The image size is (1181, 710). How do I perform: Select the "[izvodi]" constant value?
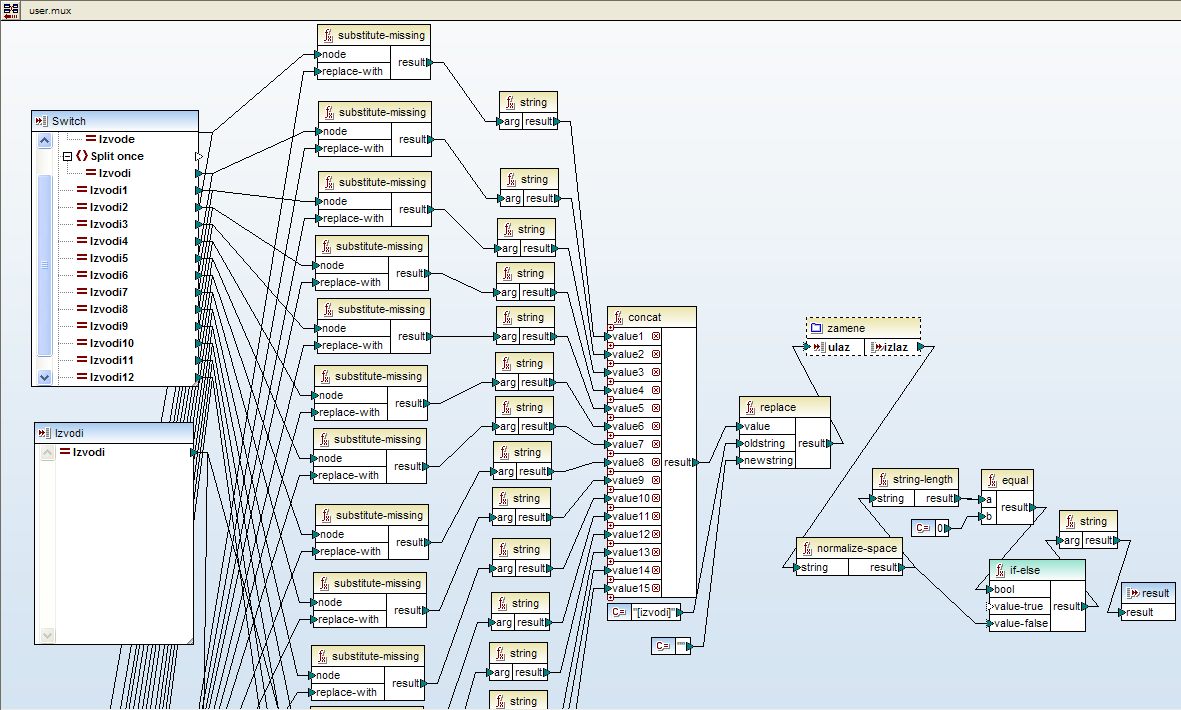point(655,612)
